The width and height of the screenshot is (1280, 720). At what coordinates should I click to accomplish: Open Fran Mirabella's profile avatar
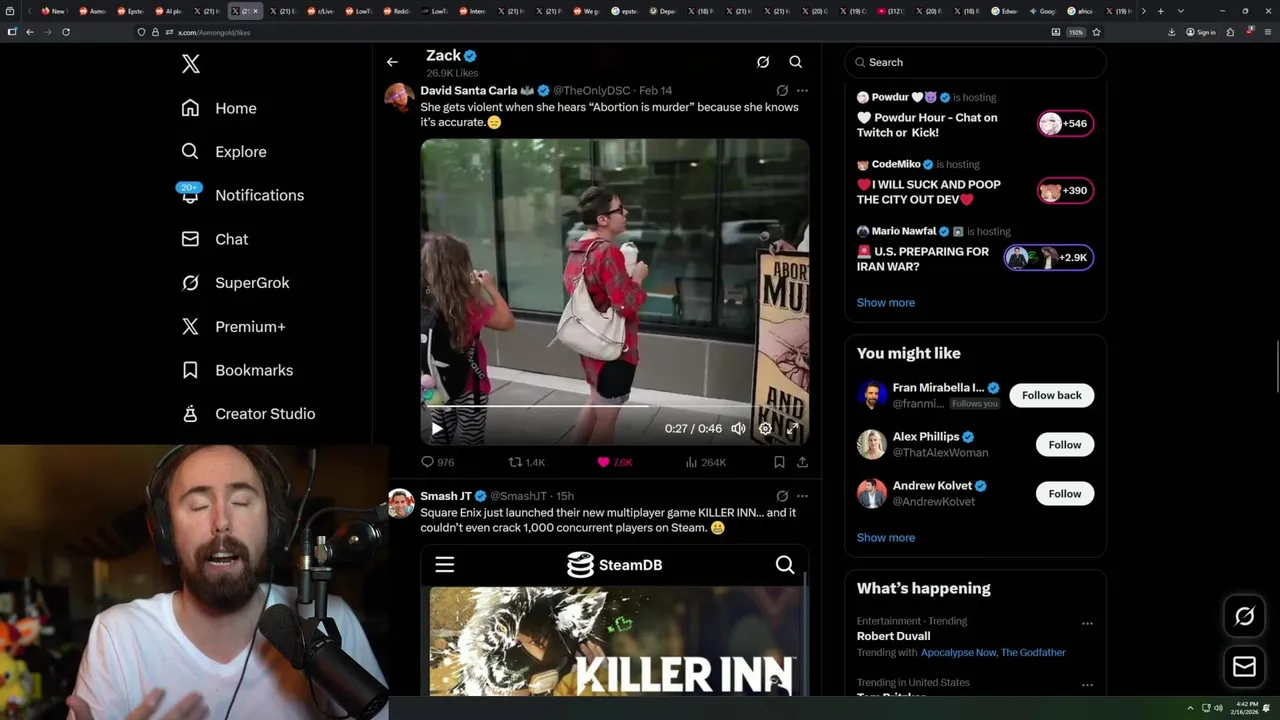(x=872, y=395)
